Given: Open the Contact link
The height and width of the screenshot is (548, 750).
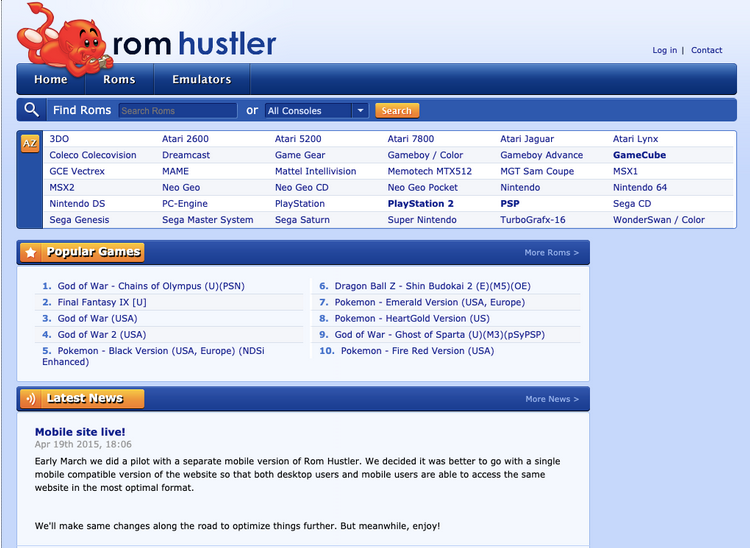Looking at the screenshot, I should 706,50.
